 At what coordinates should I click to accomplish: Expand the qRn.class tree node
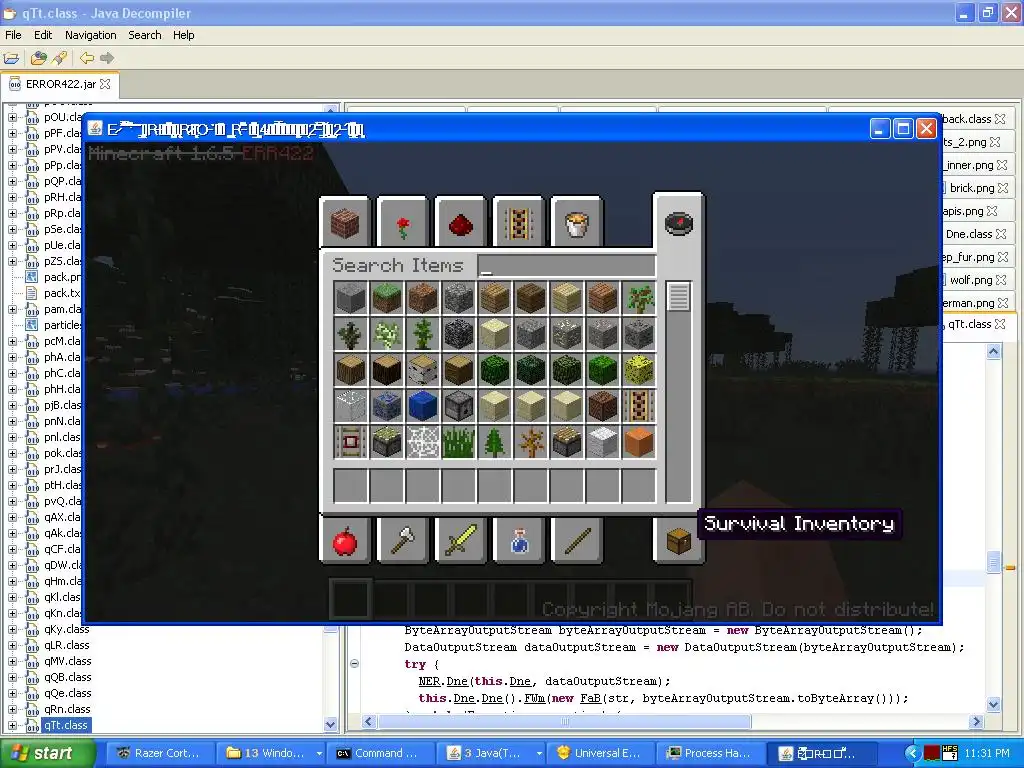12,709
